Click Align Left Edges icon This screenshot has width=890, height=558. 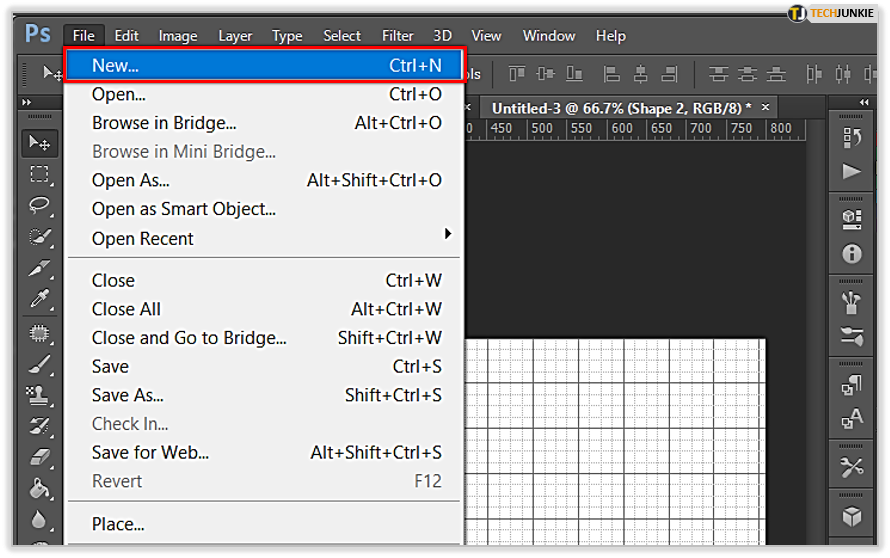(611, 74)
